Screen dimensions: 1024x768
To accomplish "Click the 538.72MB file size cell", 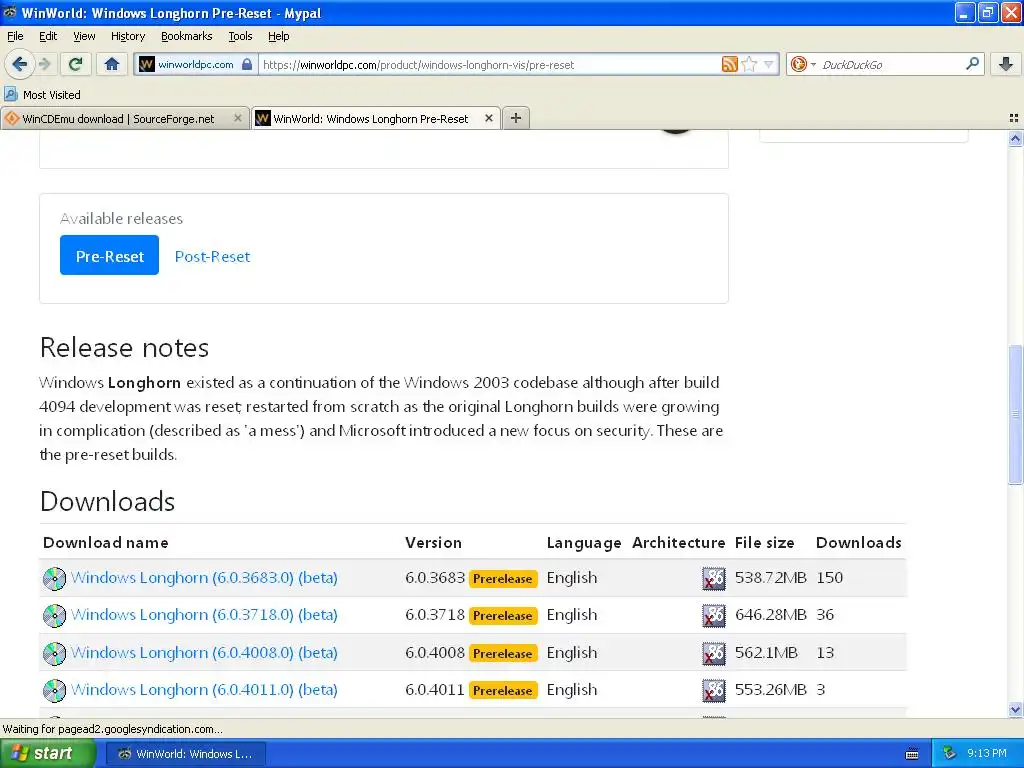I will (x=771, y=578).
